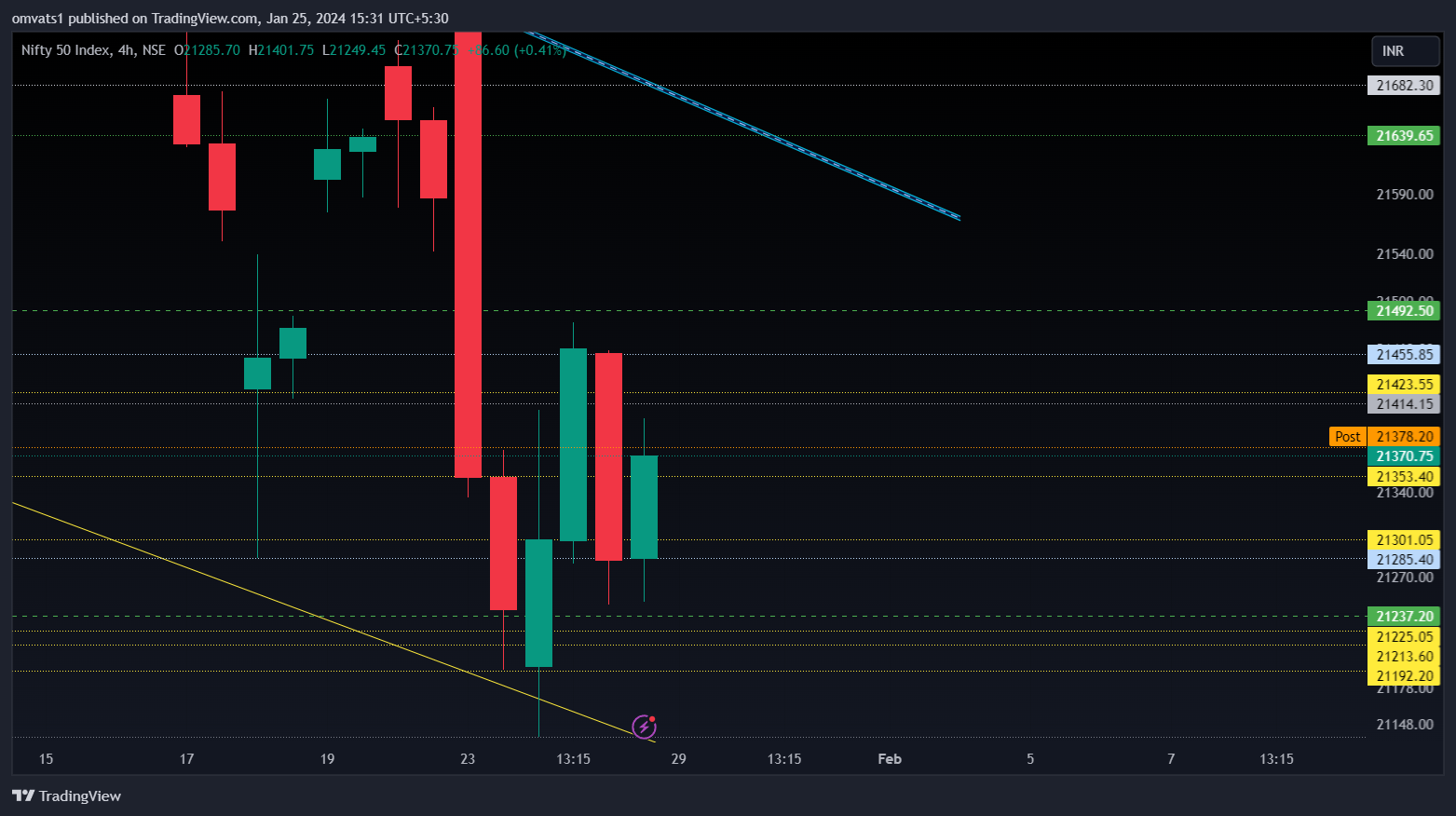
Task: Click the green 21237.20 price label
Action: (1404, 617)
